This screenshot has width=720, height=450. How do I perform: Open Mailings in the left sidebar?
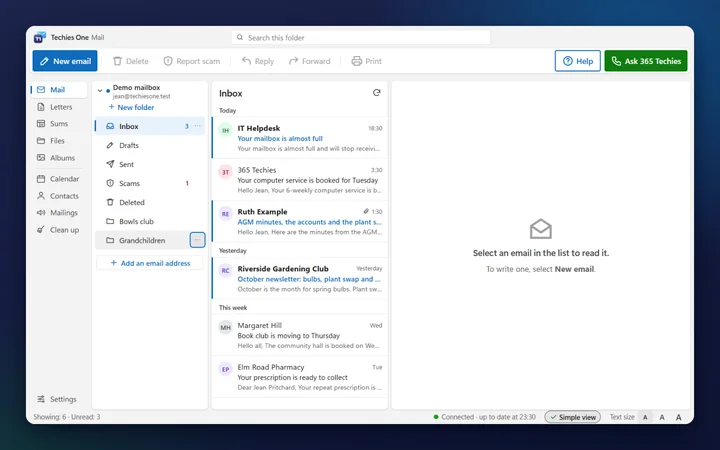pos(59,213)
